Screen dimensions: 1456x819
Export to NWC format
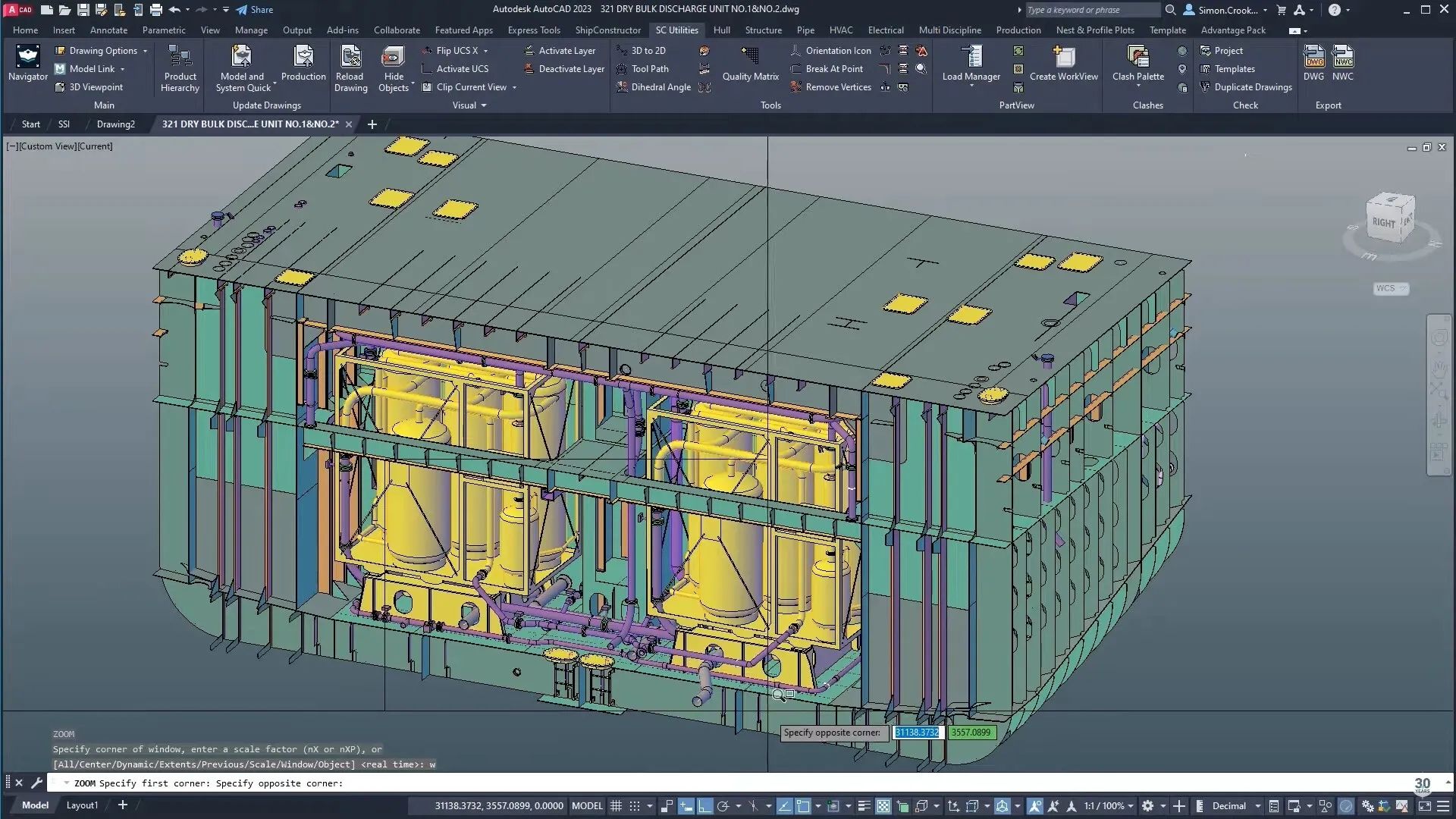1343,58
